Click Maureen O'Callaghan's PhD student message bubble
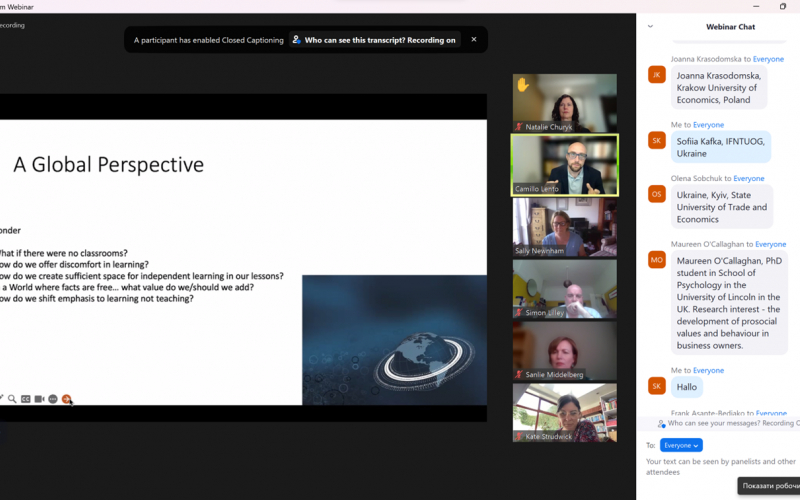The height and width of the screenshot is (500, 800). point(729,303)
